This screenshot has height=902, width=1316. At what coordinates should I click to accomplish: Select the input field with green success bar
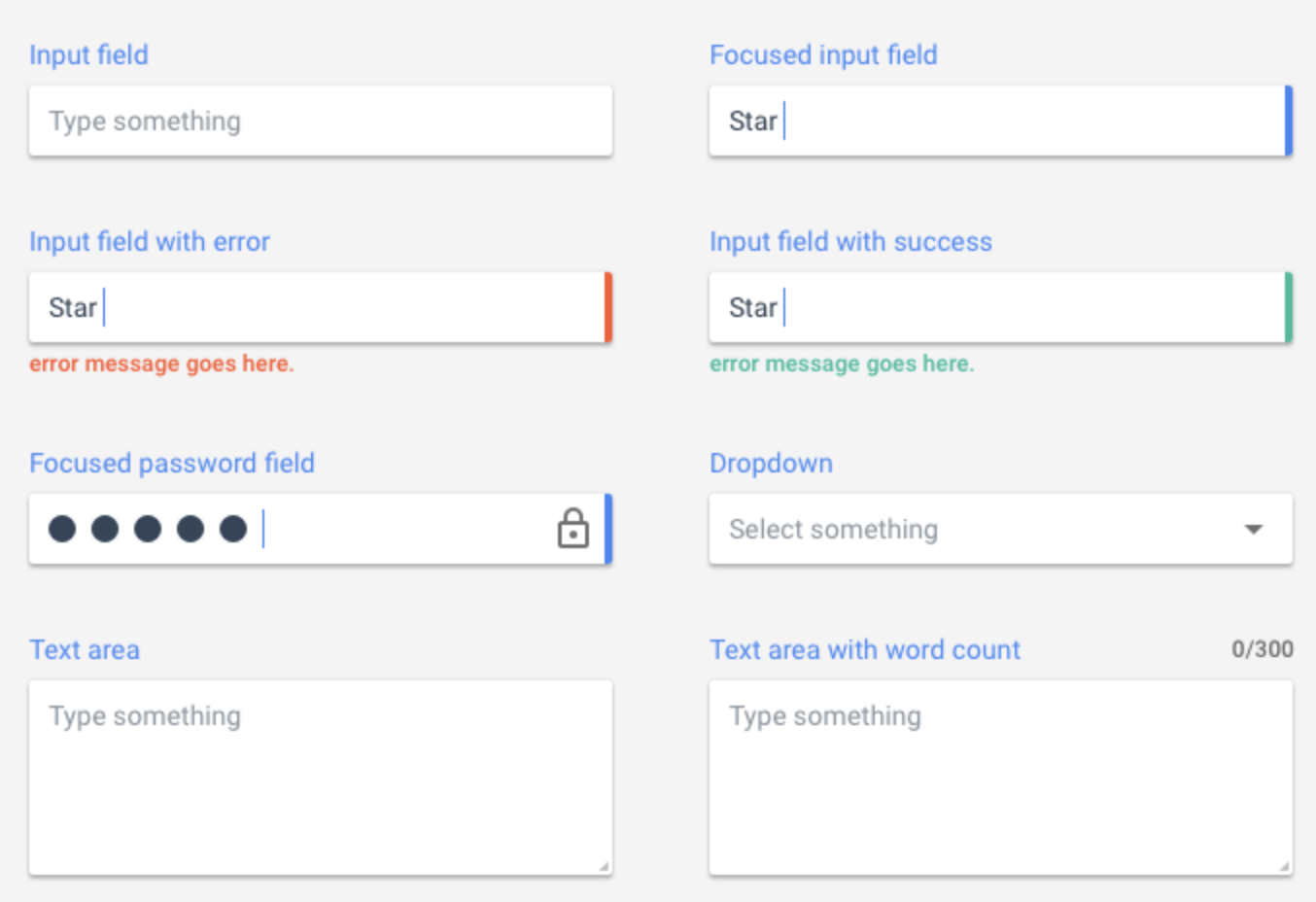coord(1001,307)
